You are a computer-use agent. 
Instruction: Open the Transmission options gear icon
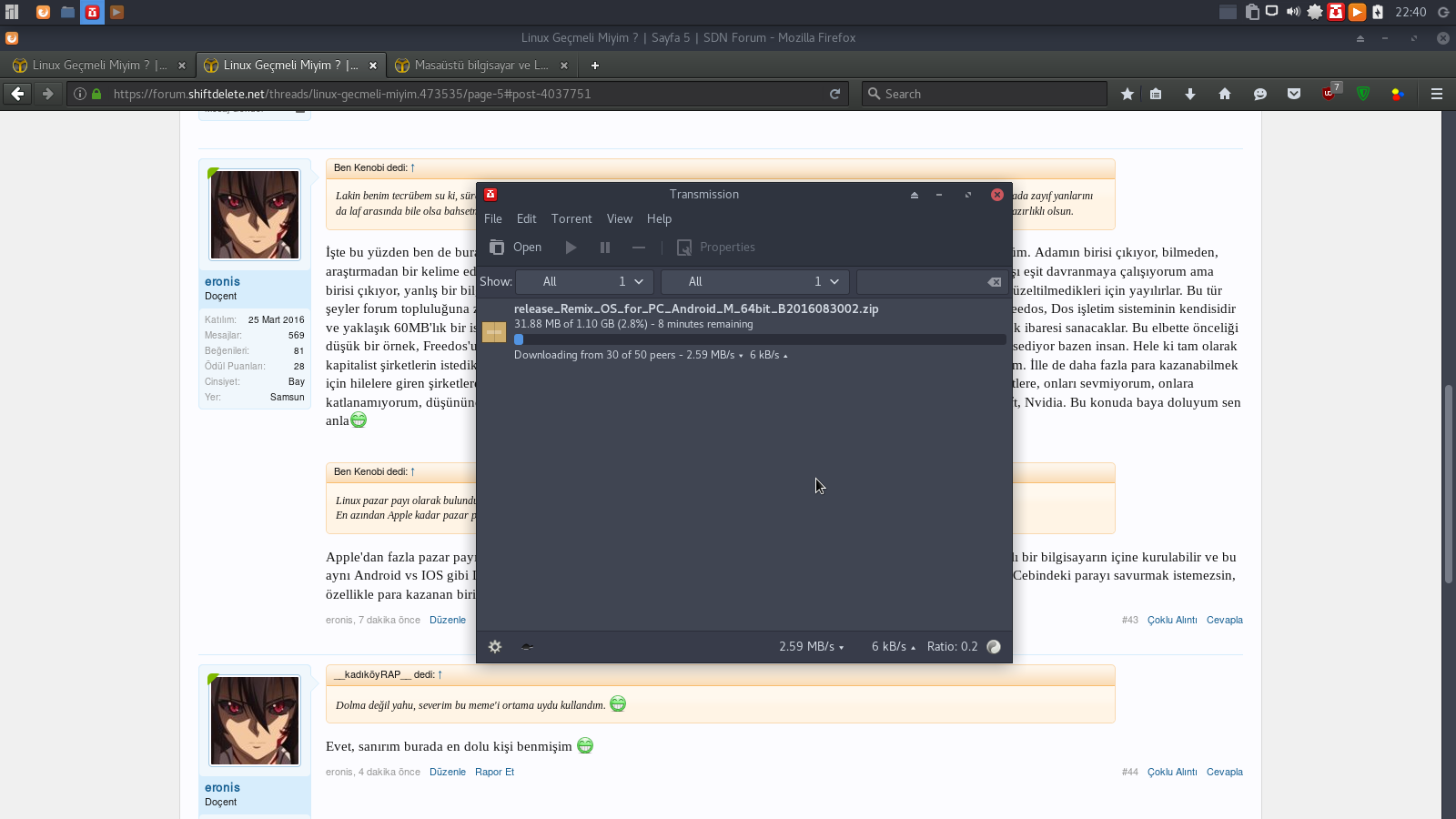495,647
